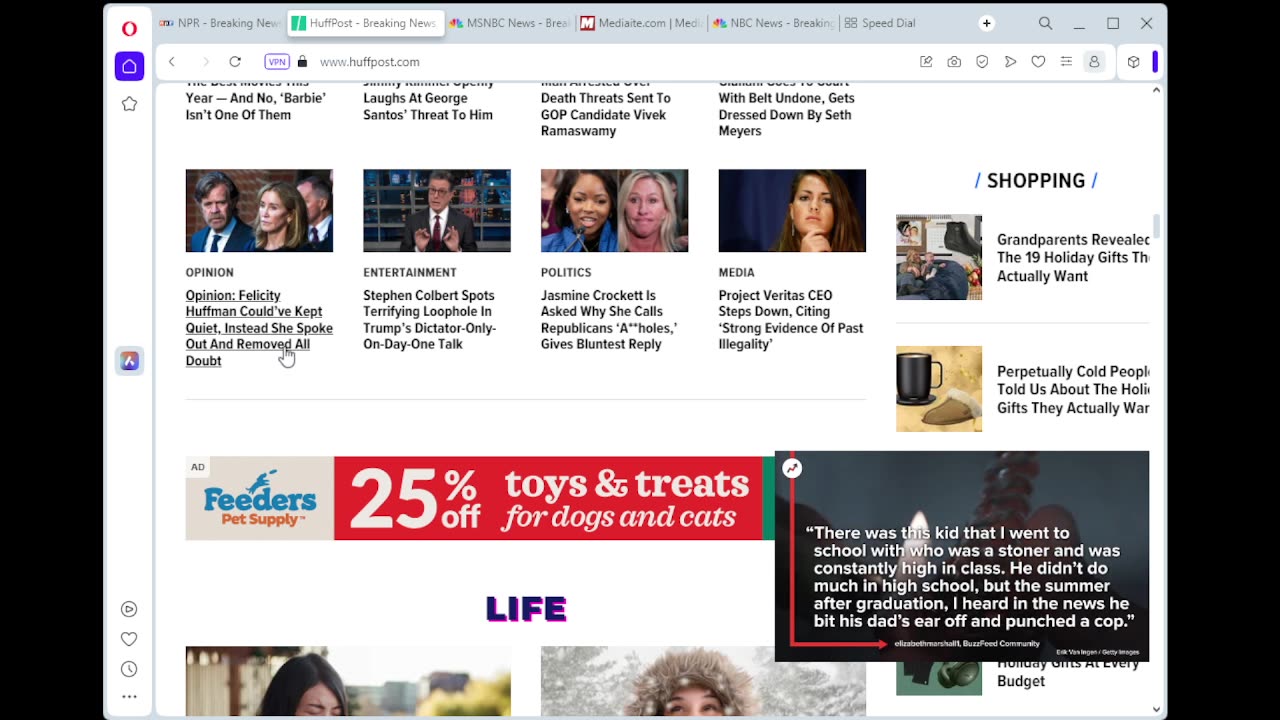The width and height of the screenshot is (1280, 720).
Task: Open Jasmine Crockett article headline
Action: [x=609, y=320]
